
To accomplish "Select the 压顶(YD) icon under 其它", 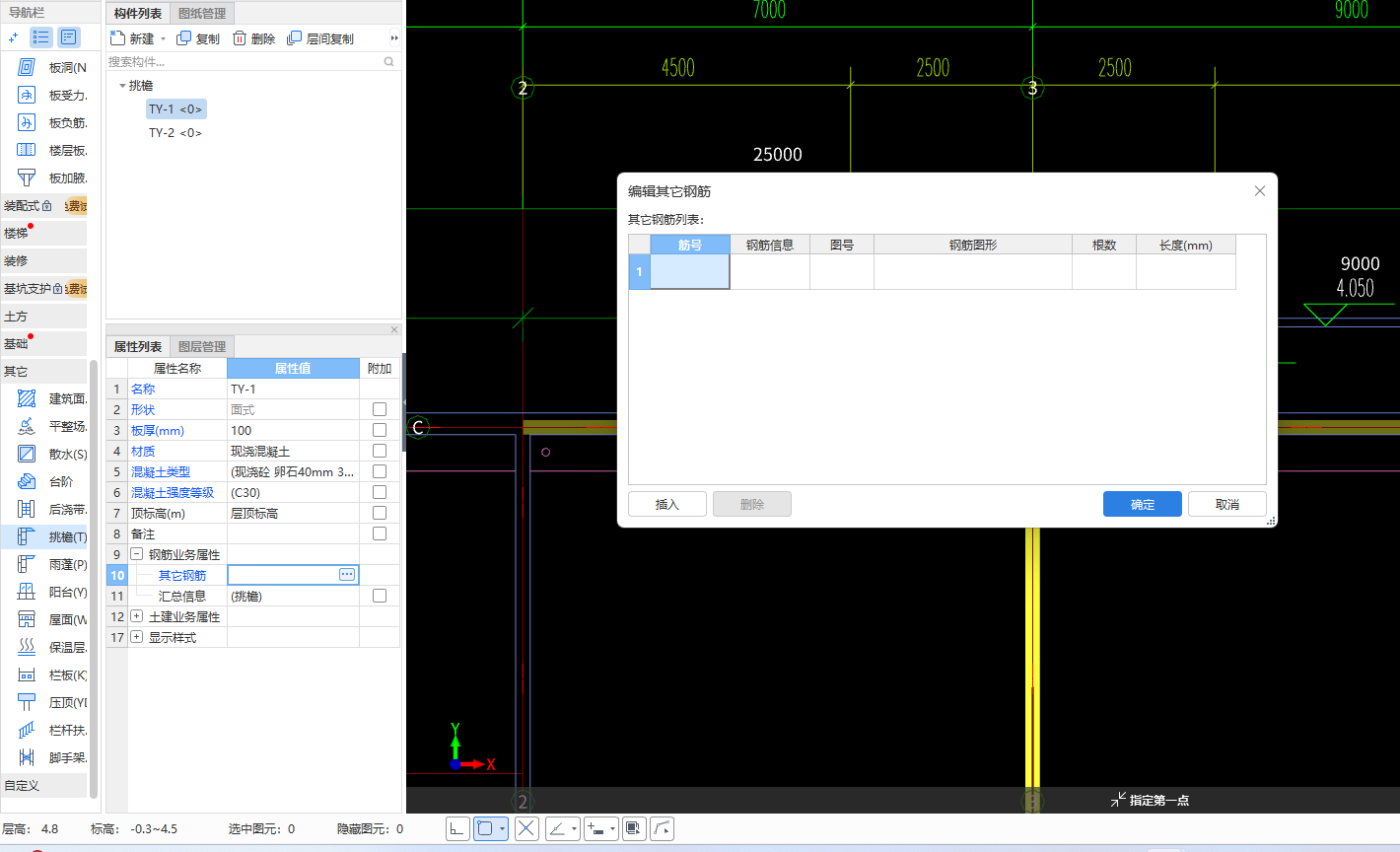I will pos(27,702).
